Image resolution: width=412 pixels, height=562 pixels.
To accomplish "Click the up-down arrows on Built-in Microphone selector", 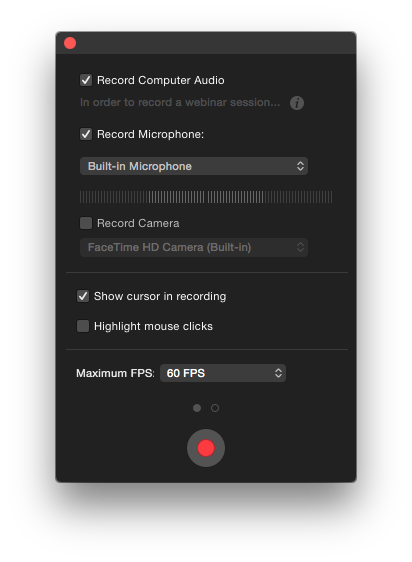I will click(300, 166).
